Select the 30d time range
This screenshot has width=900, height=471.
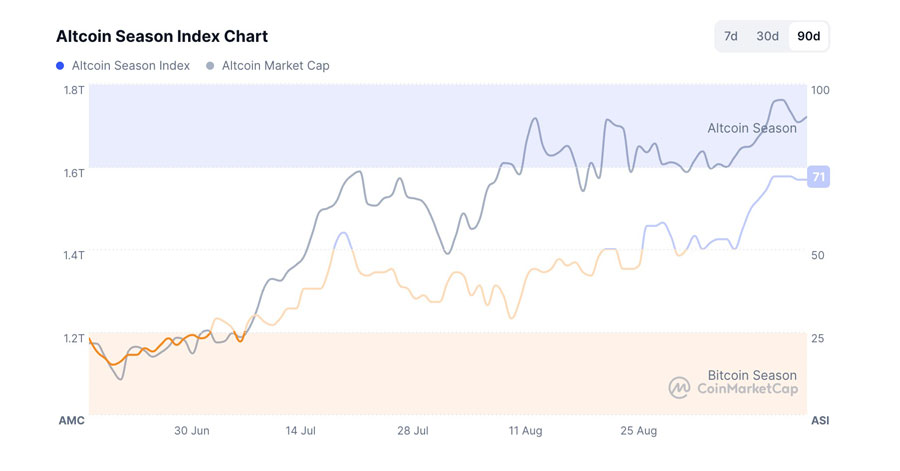(767, 37)
